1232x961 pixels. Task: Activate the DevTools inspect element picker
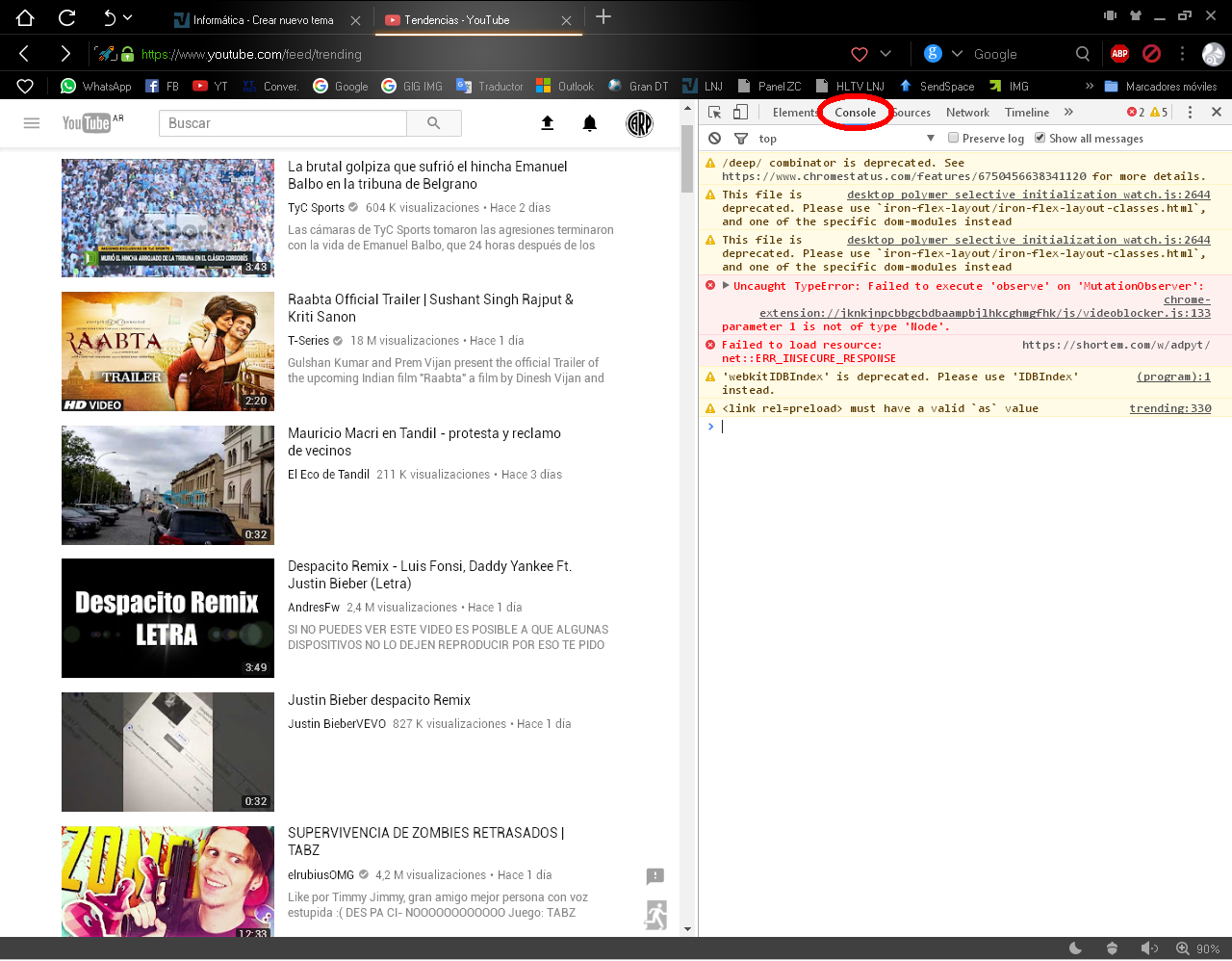pos(714,113)
